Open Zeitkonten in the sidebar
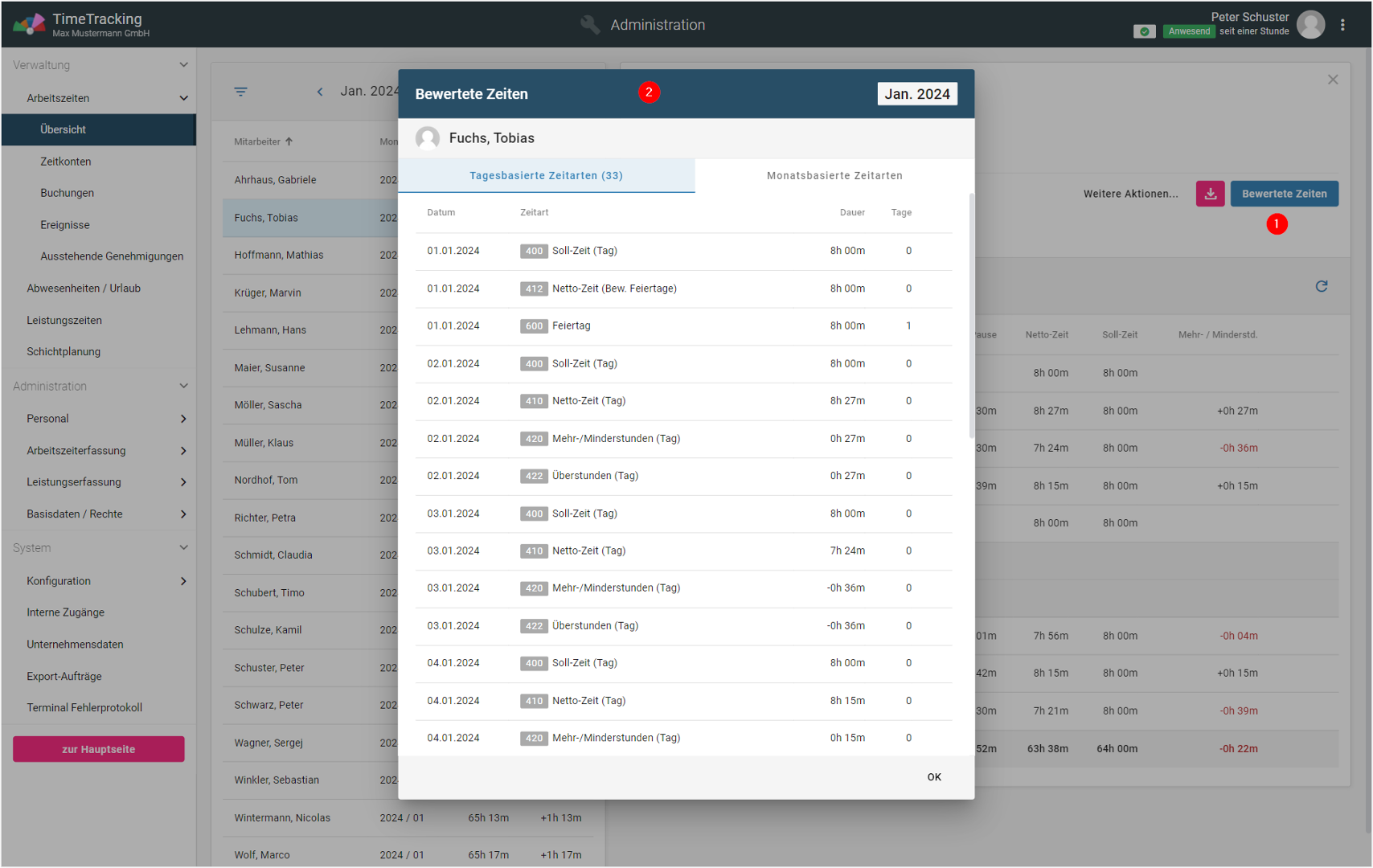Image resolution: width=1373 pixels, height=868 pixels. pyautogui.click(x=66, y=162)
